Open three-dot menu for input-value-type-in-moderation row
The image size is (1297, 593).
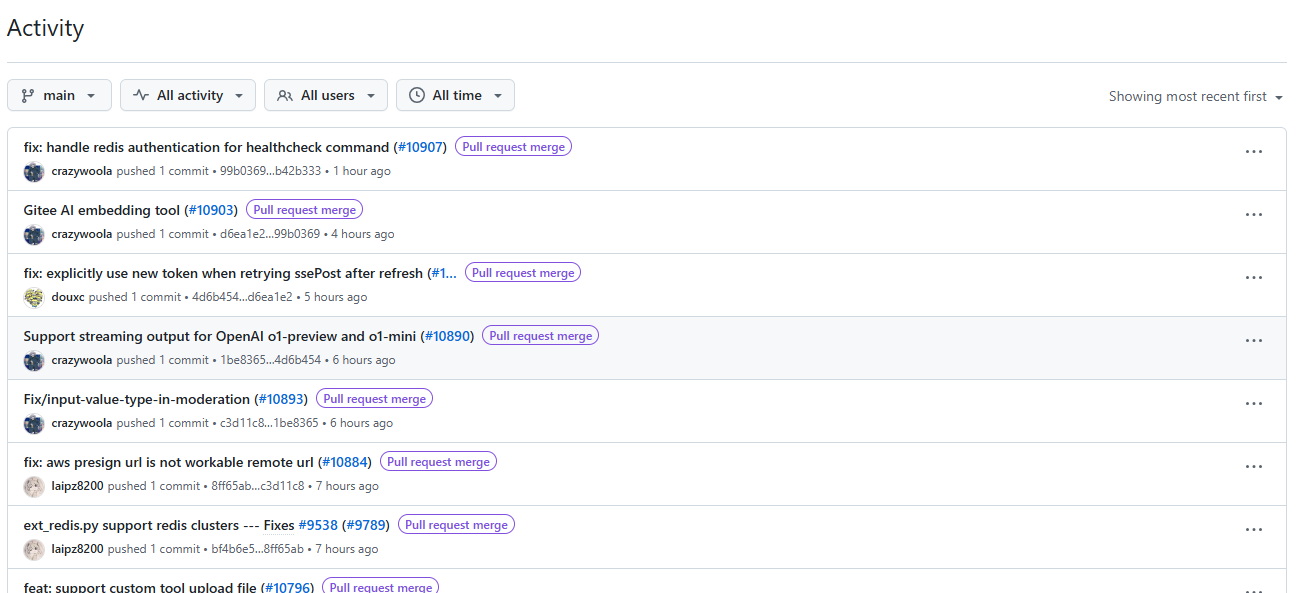(x=1254, y=403)
